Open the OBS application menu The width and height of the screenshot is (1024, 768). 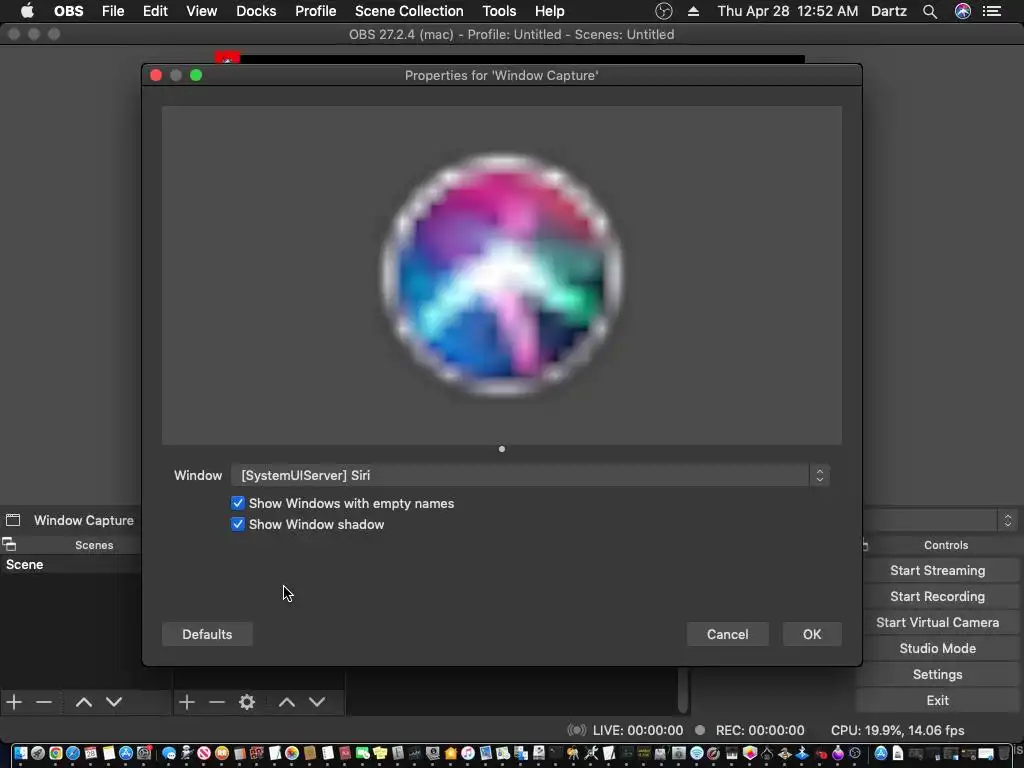click(x=69, y=11)
